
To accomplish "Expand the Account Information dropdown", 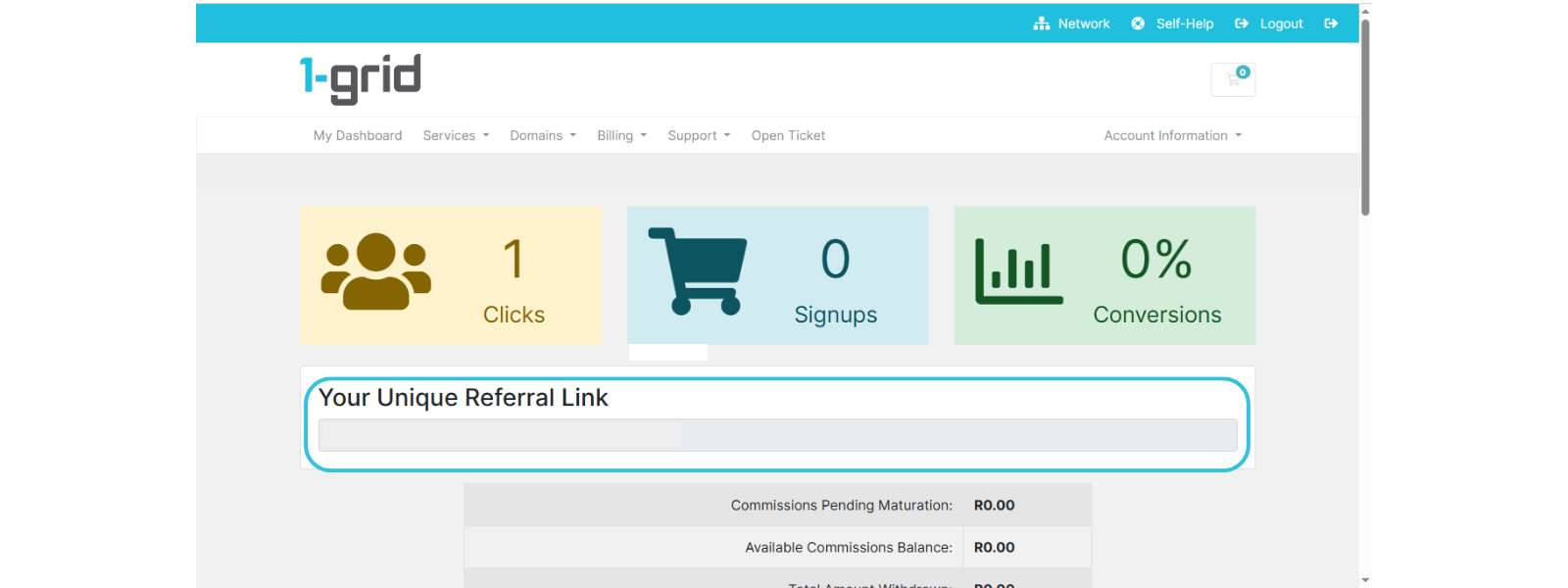I will pyautogui.click(x=1173, y=135).
